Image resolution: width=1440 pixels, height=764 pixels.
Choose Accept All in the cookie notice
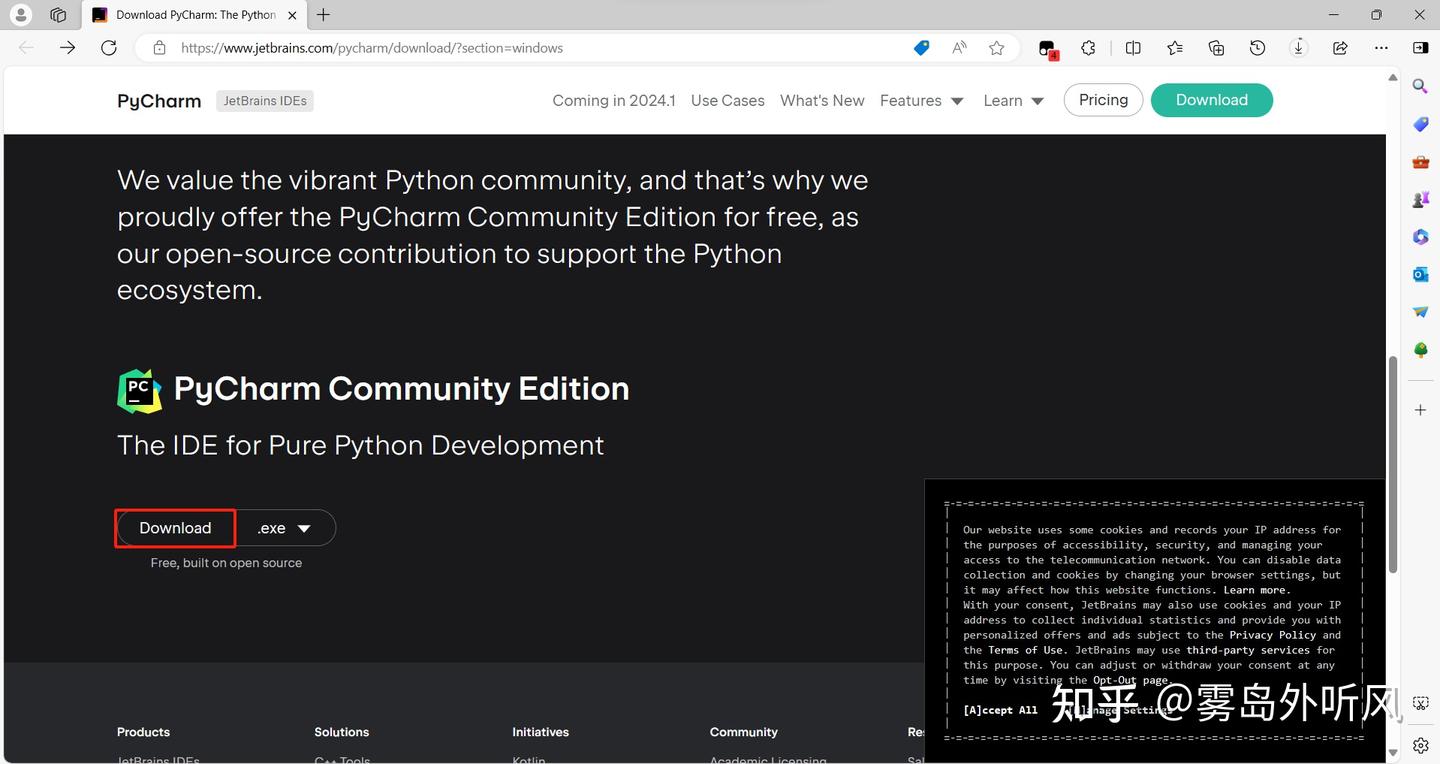(999, 710)
